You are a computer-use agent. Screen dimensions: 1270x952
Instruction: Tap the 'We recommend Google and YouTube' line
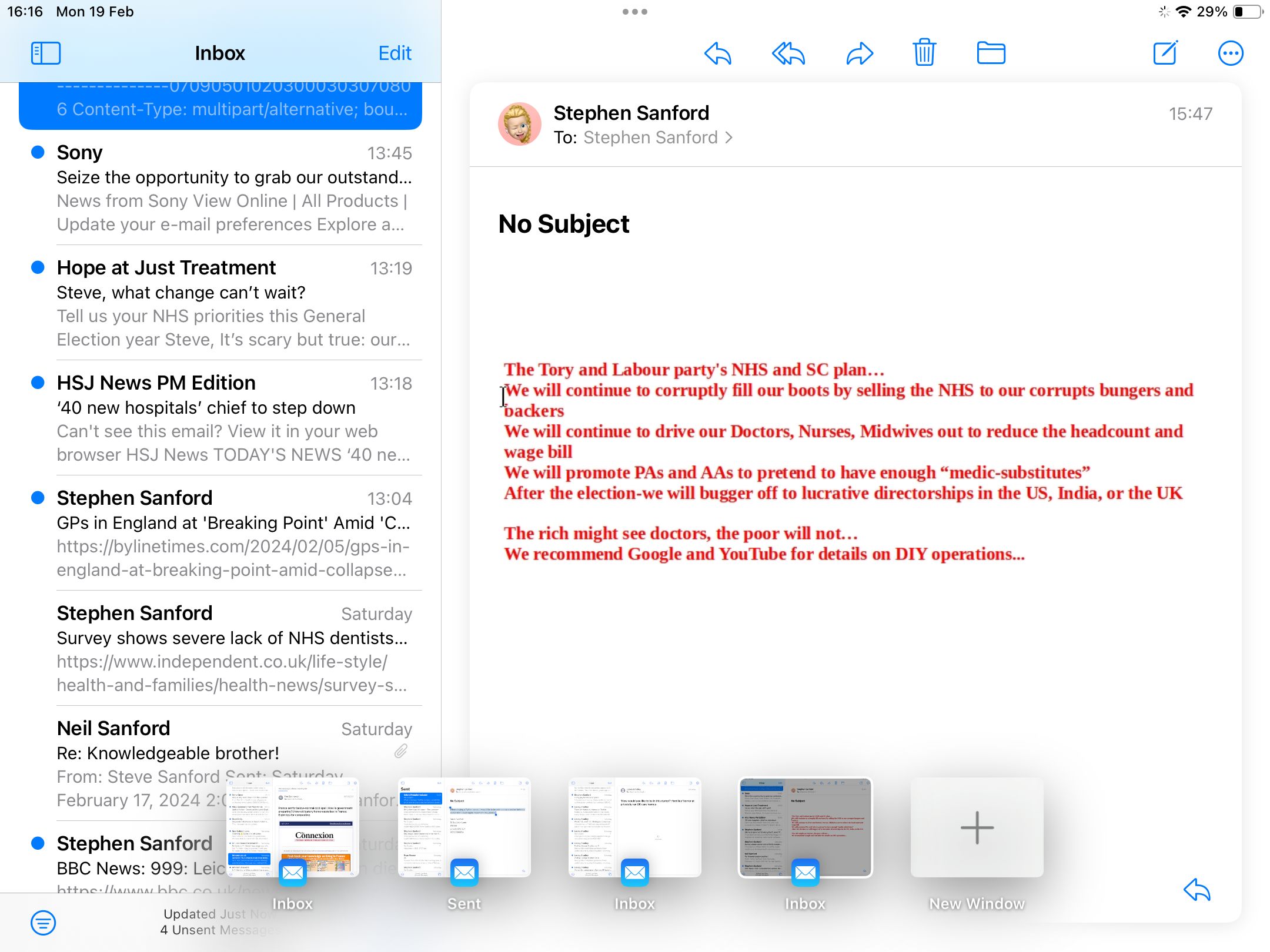764,554
